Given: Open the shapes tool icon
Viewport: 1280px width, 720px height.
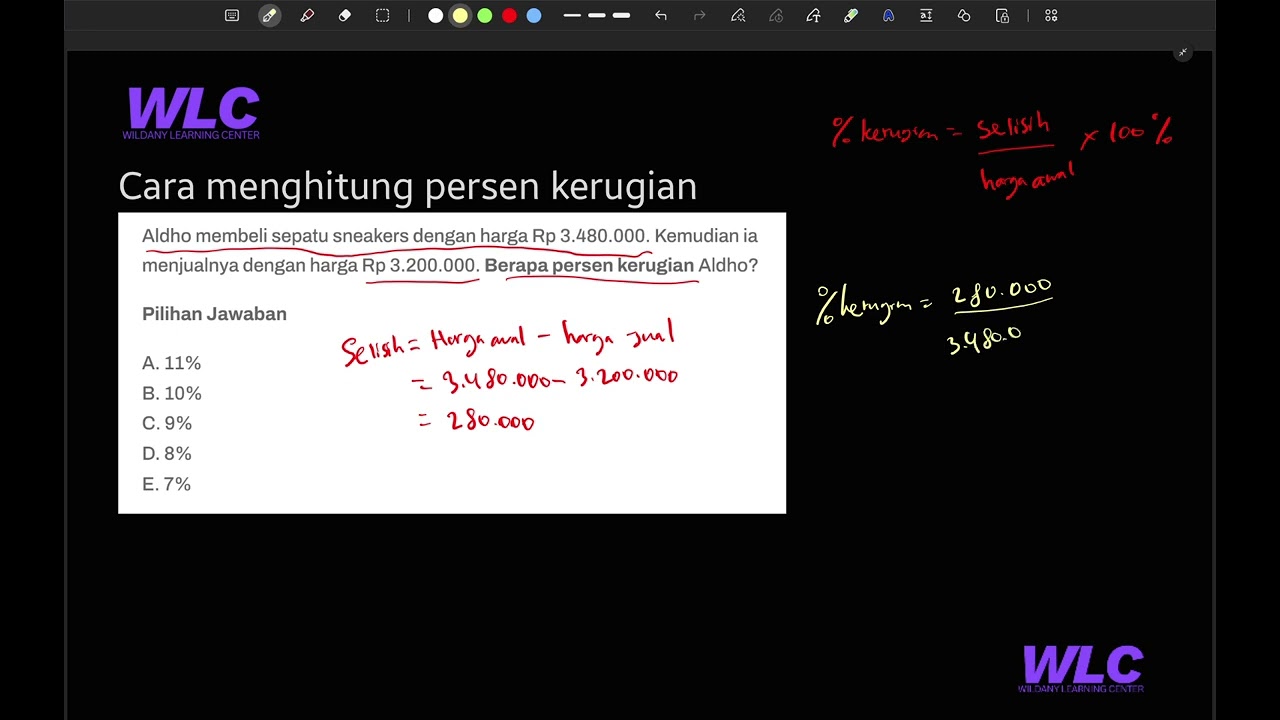Looking at the screenshot, I should 964,15.
